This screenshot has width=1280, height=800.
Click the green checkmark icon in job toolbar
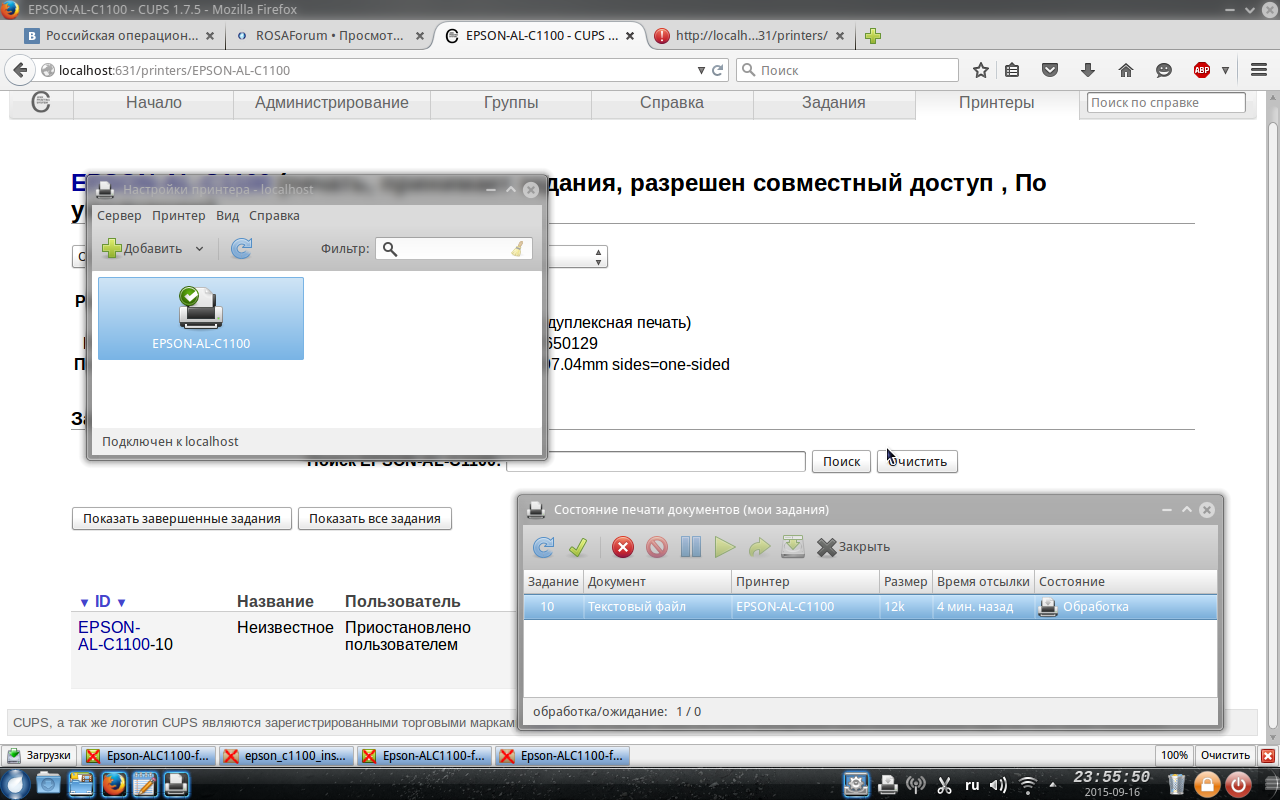click(x=577, y=547)
